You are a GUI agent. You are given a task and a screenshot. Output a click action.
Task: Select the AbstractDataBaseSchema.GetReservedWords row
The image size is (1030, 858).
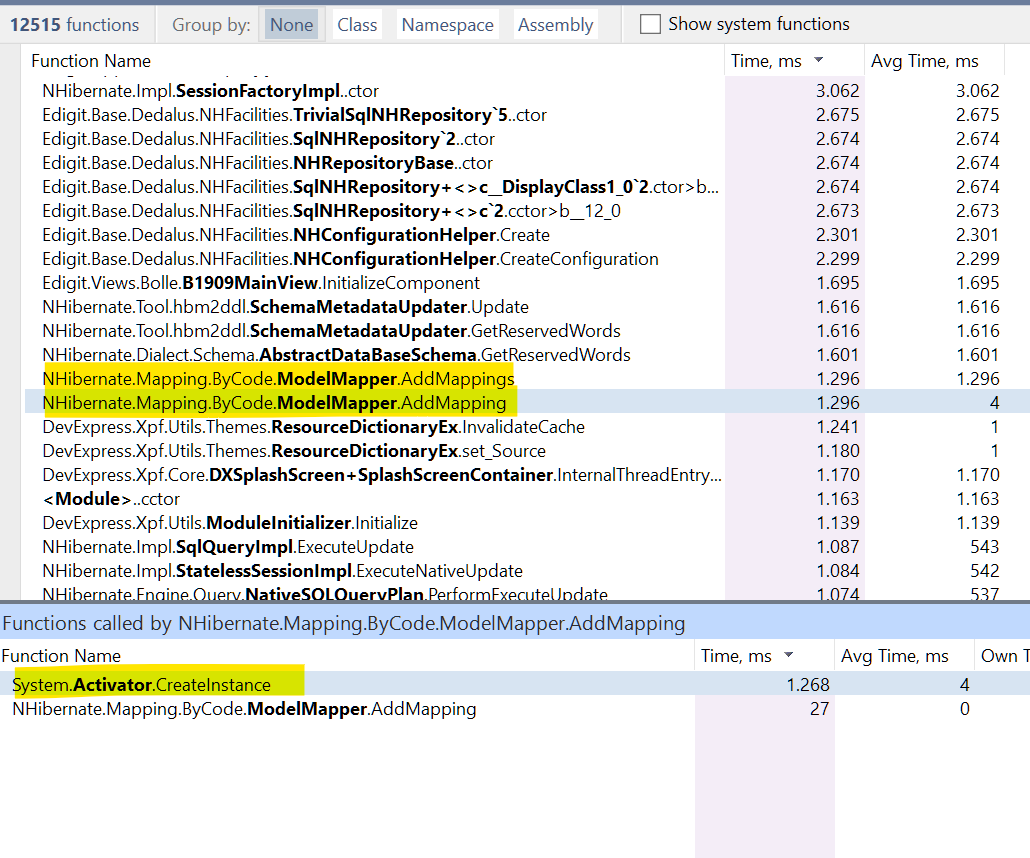(527, 355)
